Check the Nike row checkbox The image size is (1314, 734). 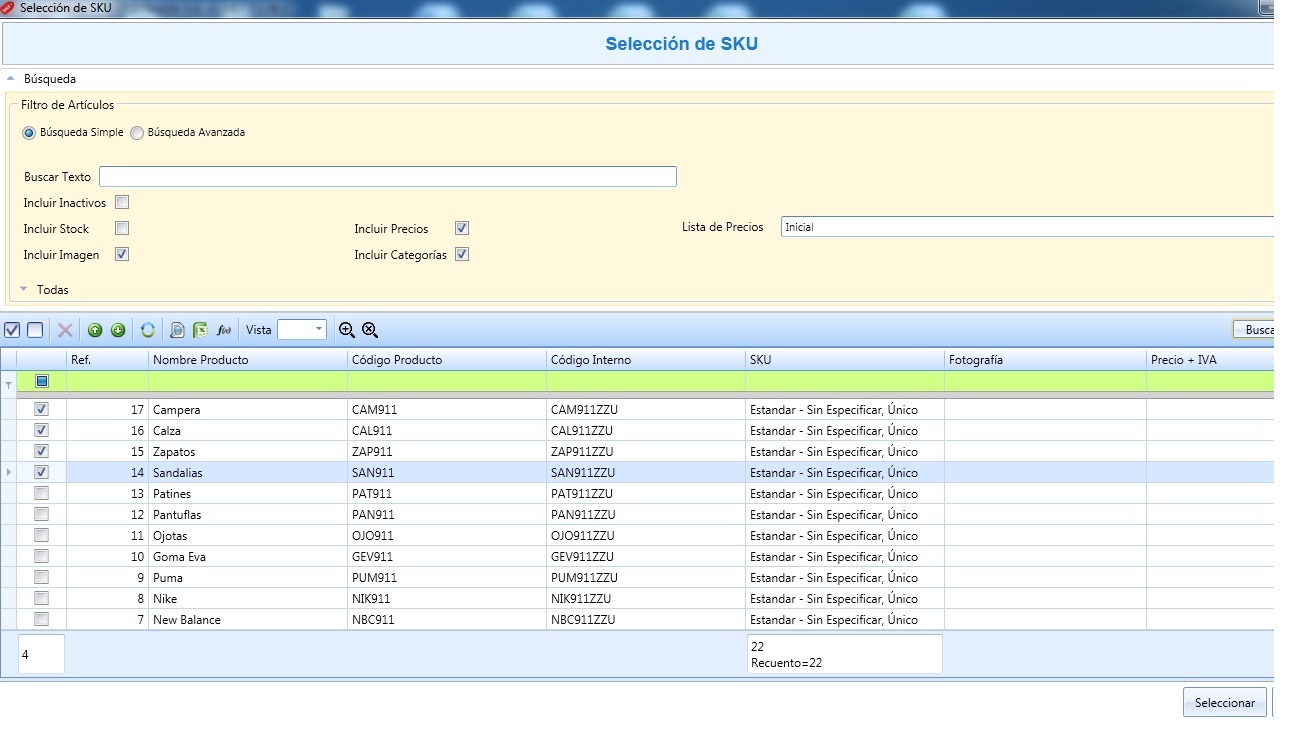click(41, 598)
